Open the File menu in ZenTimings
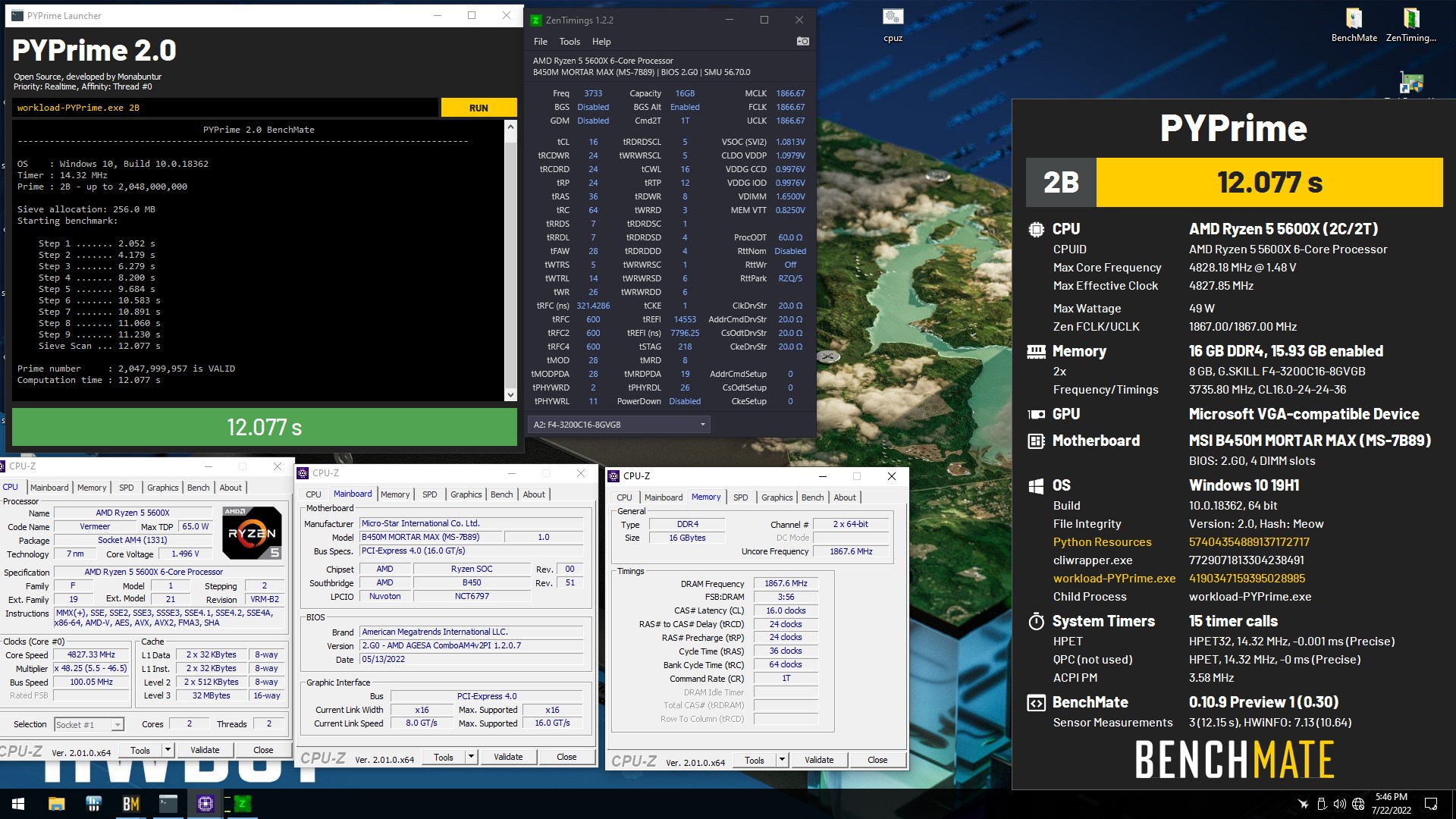Screen dimensions: 1456x819 [540, 42]
